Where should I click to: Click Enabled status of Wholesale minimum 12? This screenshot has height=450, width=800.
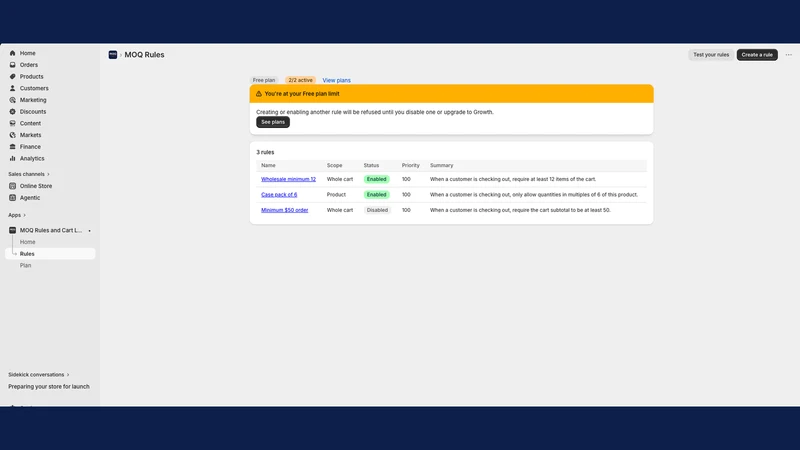[377, 179]
